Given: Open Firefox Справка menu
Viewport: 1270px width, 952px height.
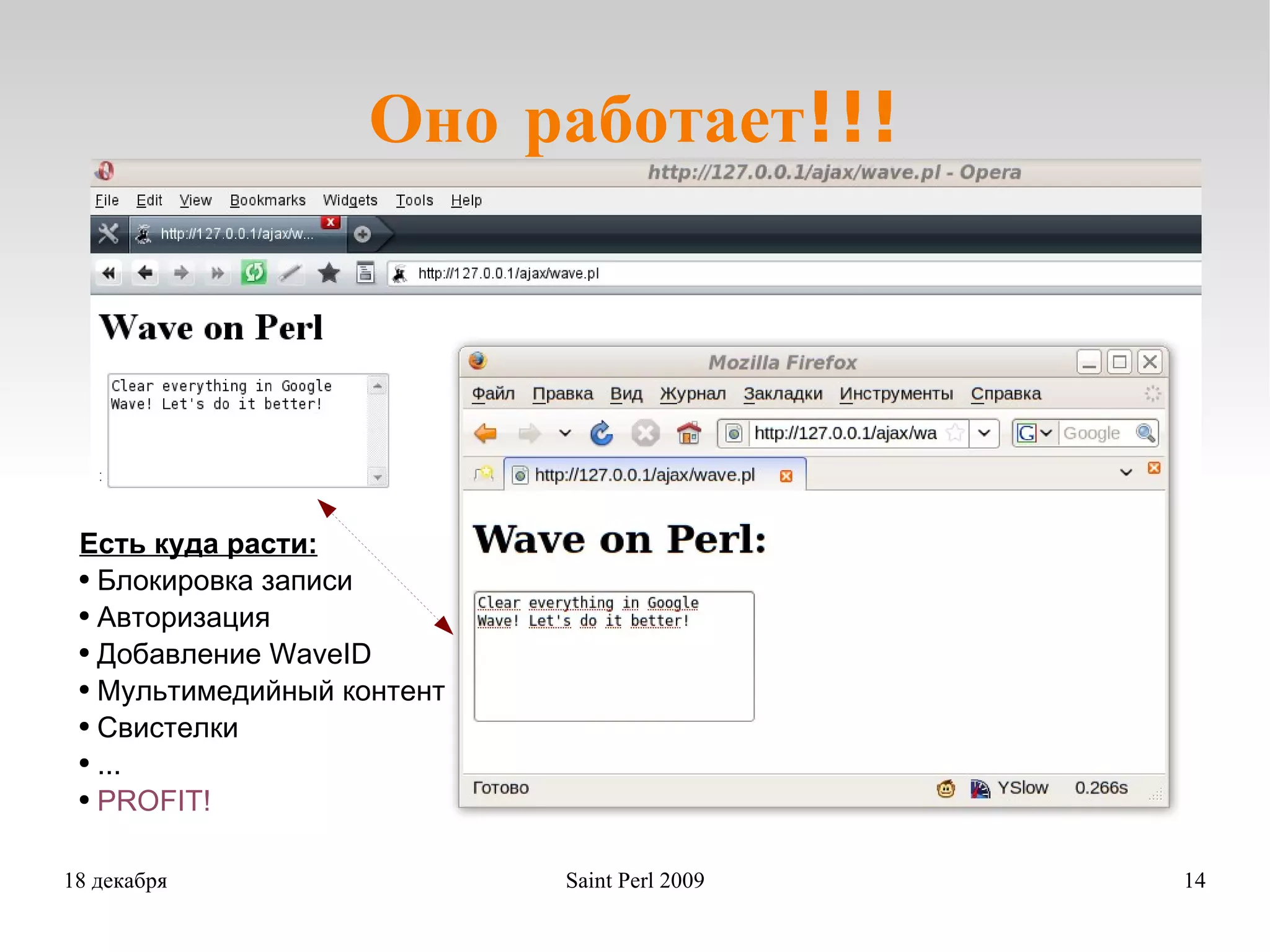Looking at the screenshot, I should tap(1006, 394).
